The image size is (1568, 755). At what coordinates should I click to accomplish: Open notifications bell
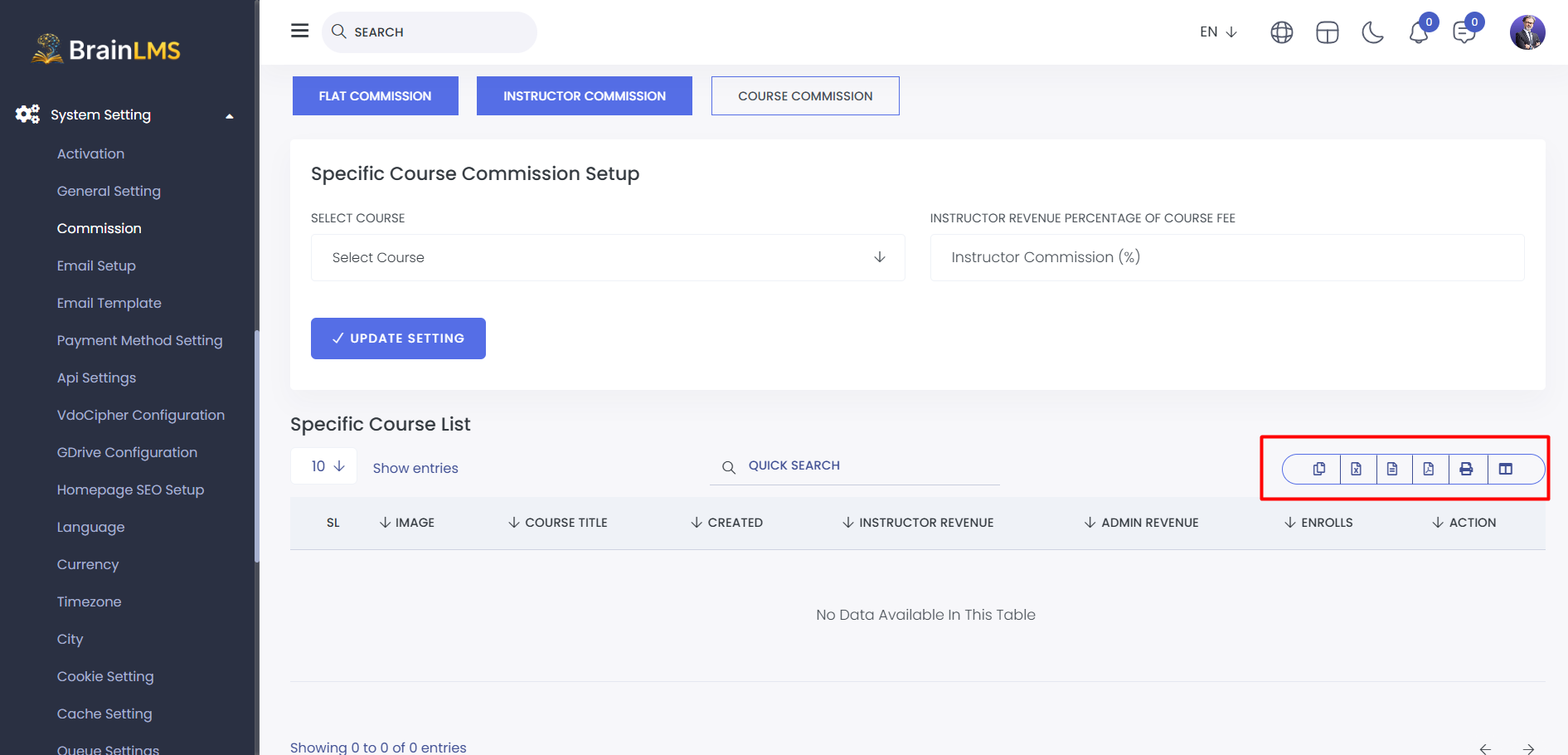pyautogui.click(x=1419, y=32)
